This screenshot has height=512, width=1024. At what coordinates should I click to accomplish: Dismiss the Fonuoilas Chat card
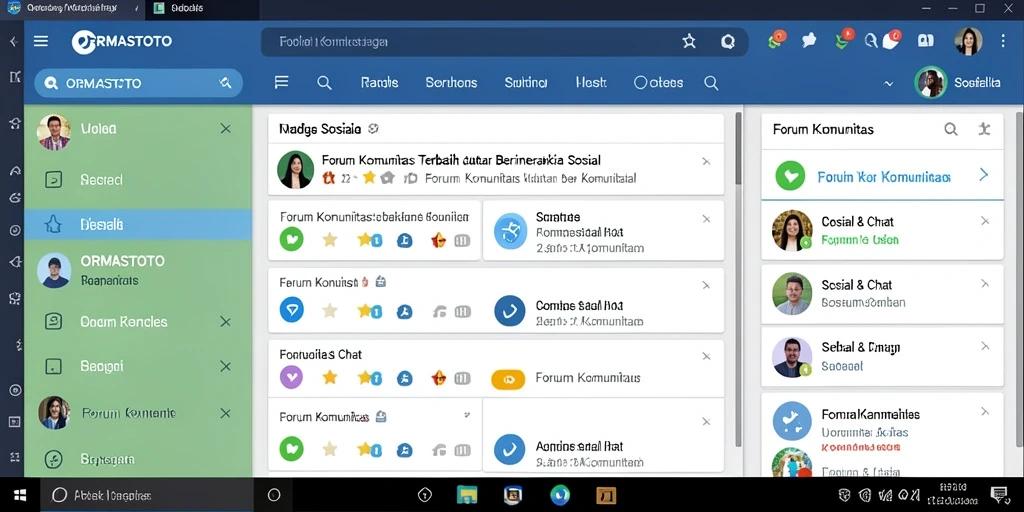coord(706,357)
